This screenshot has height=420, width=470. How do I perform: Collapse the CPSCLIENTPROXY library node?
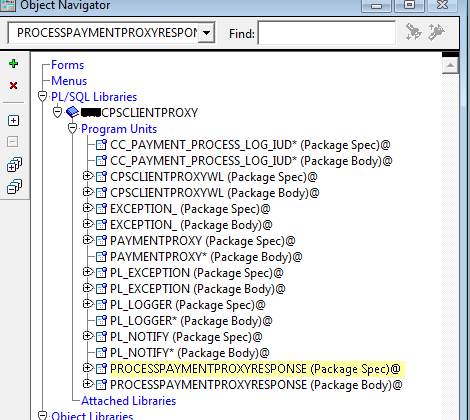click(57, 113)
